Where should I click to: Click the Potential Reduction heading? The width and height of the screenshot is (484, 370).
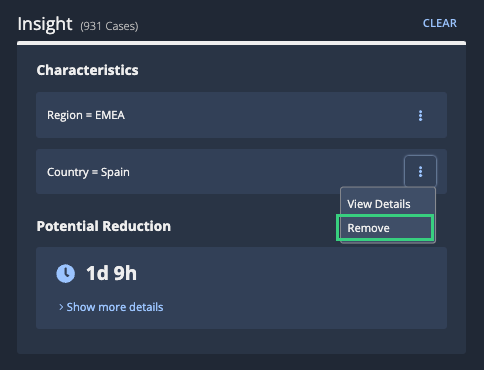(104, 226)
